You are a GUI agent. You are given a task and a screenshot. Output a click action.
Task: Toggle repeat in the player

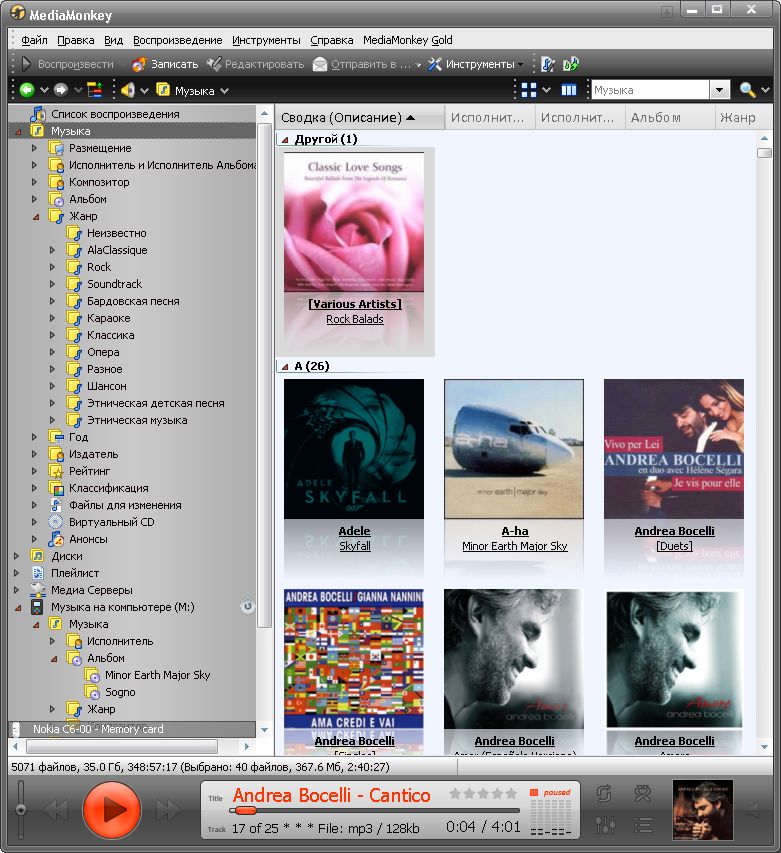[x=604, y=794]
